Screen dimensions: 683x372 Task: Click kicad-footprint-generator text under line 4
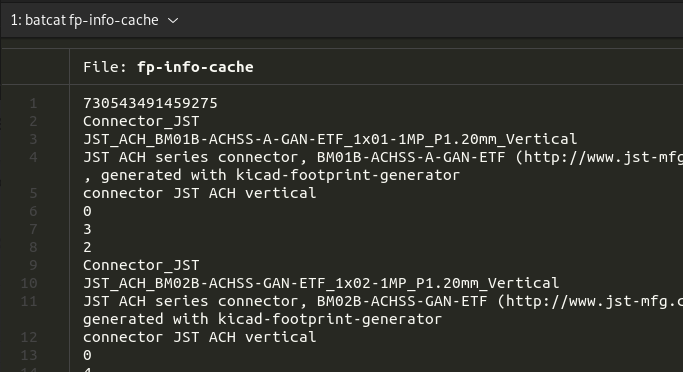click(347, 175)
